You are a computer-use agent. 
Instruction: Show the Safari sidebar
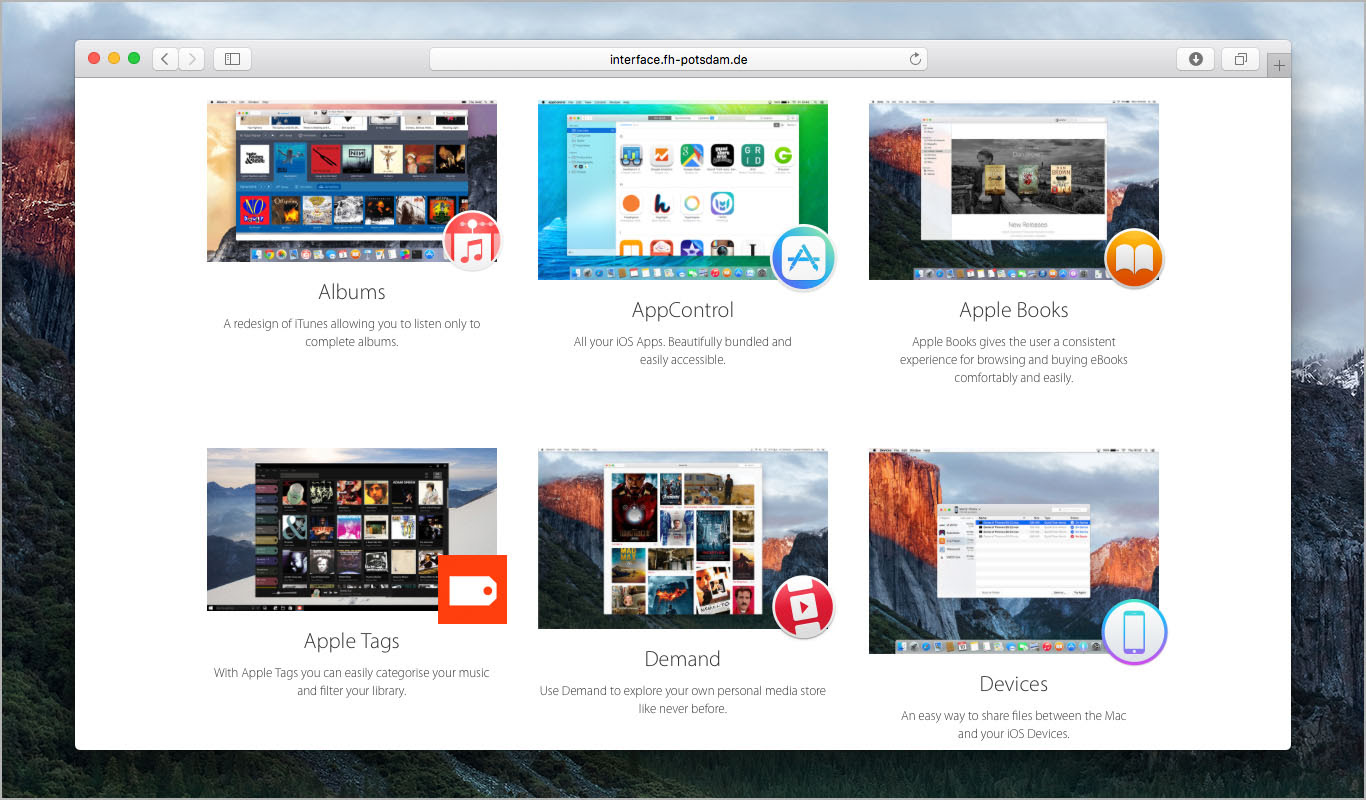(232, 59)
